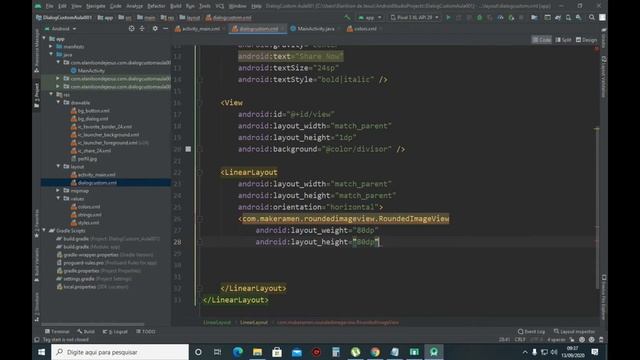Open the app run configuration dropdown
The image size is (640, 360).
[370, 18]
